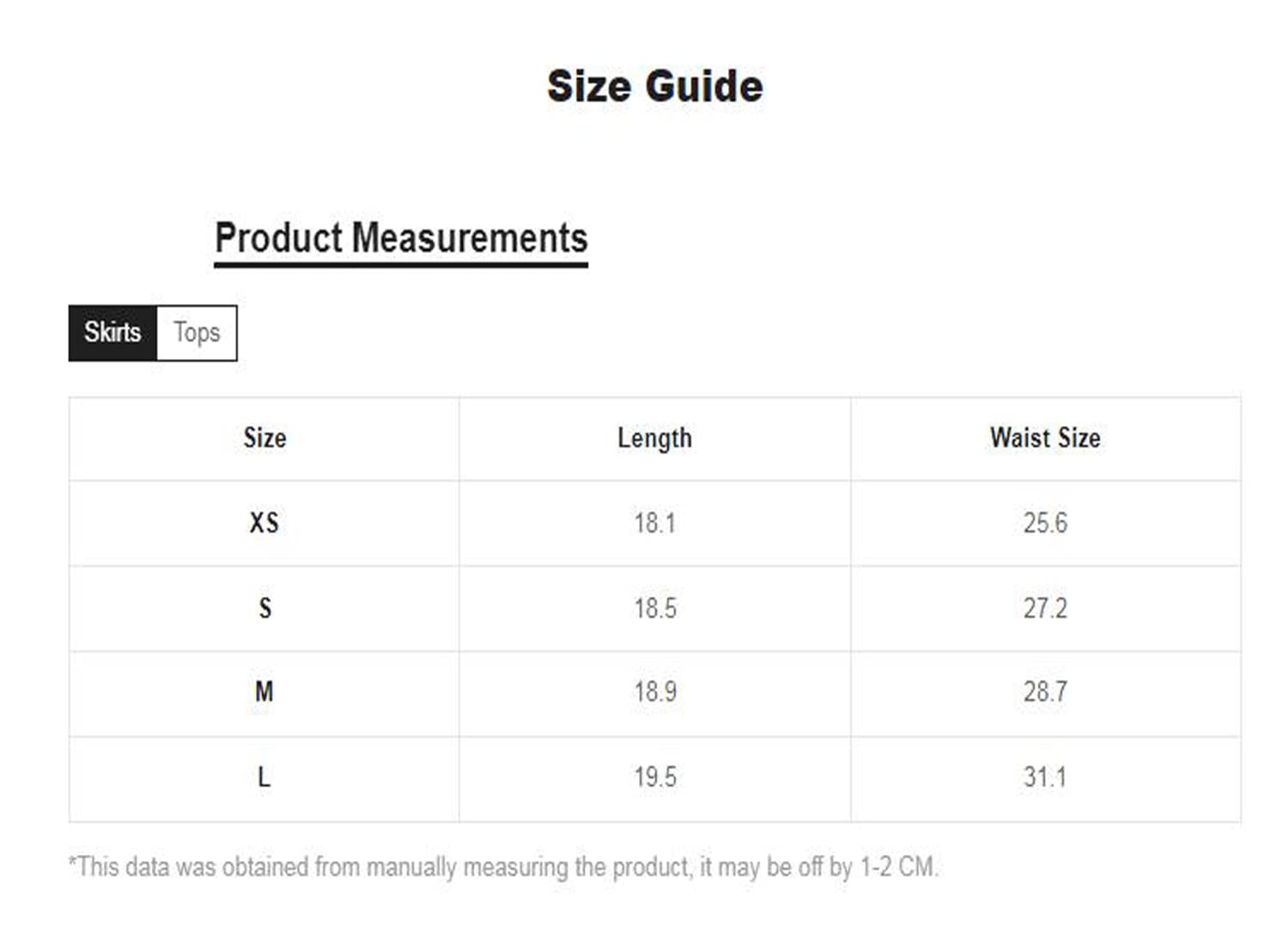Viewport: 1288px width, 945px height.
Task: Switch to the Skirts tab
Action: pyautogui.click(x=112, y=332)
